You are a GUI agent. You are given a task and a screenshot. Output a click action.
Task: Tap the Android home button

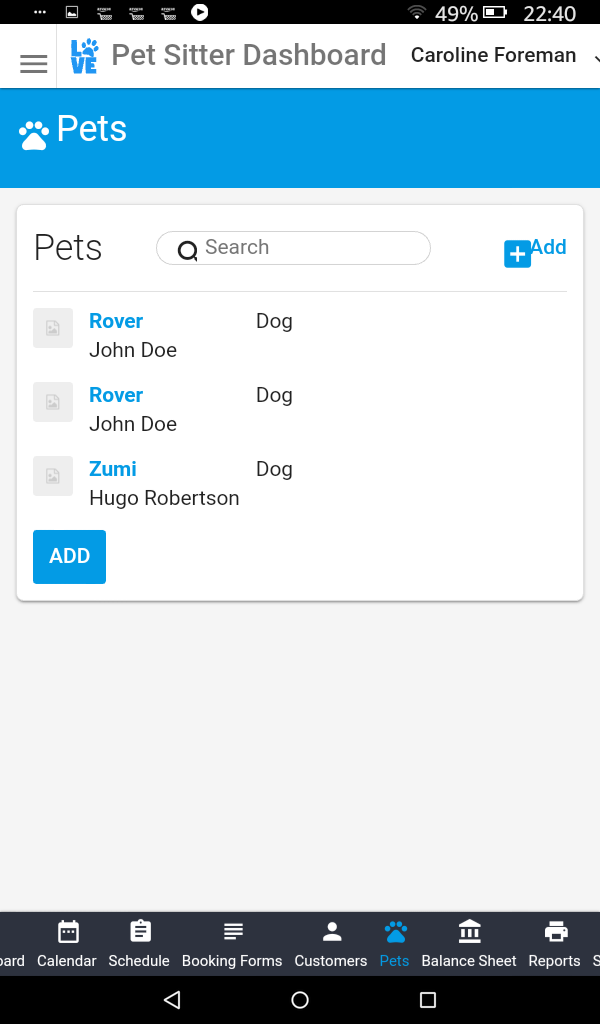point(299,999)
